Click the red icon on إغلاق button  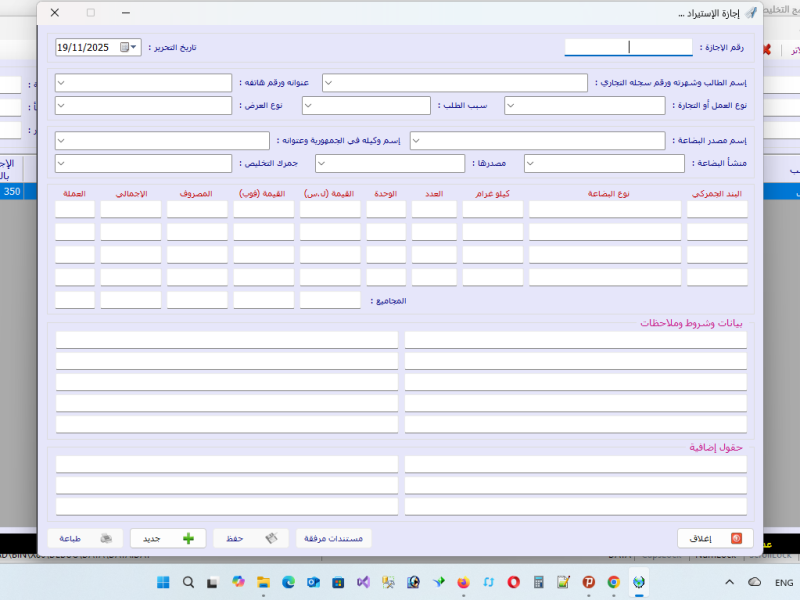click(x=736, y=538)
